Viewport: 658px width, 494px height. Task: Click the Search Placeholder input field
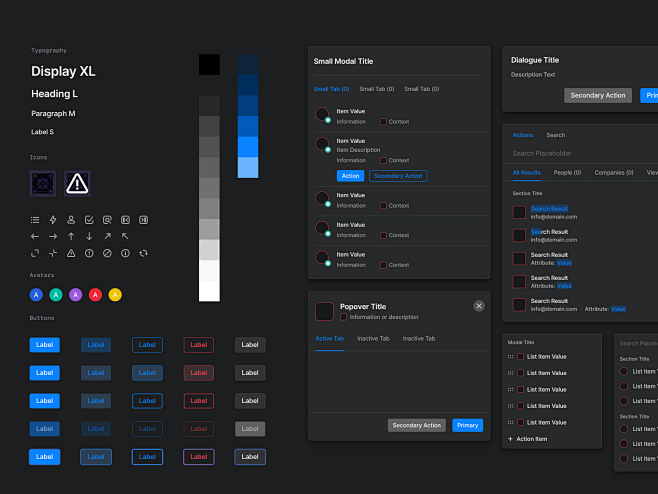pyautogui.click(x=580, y=153)
